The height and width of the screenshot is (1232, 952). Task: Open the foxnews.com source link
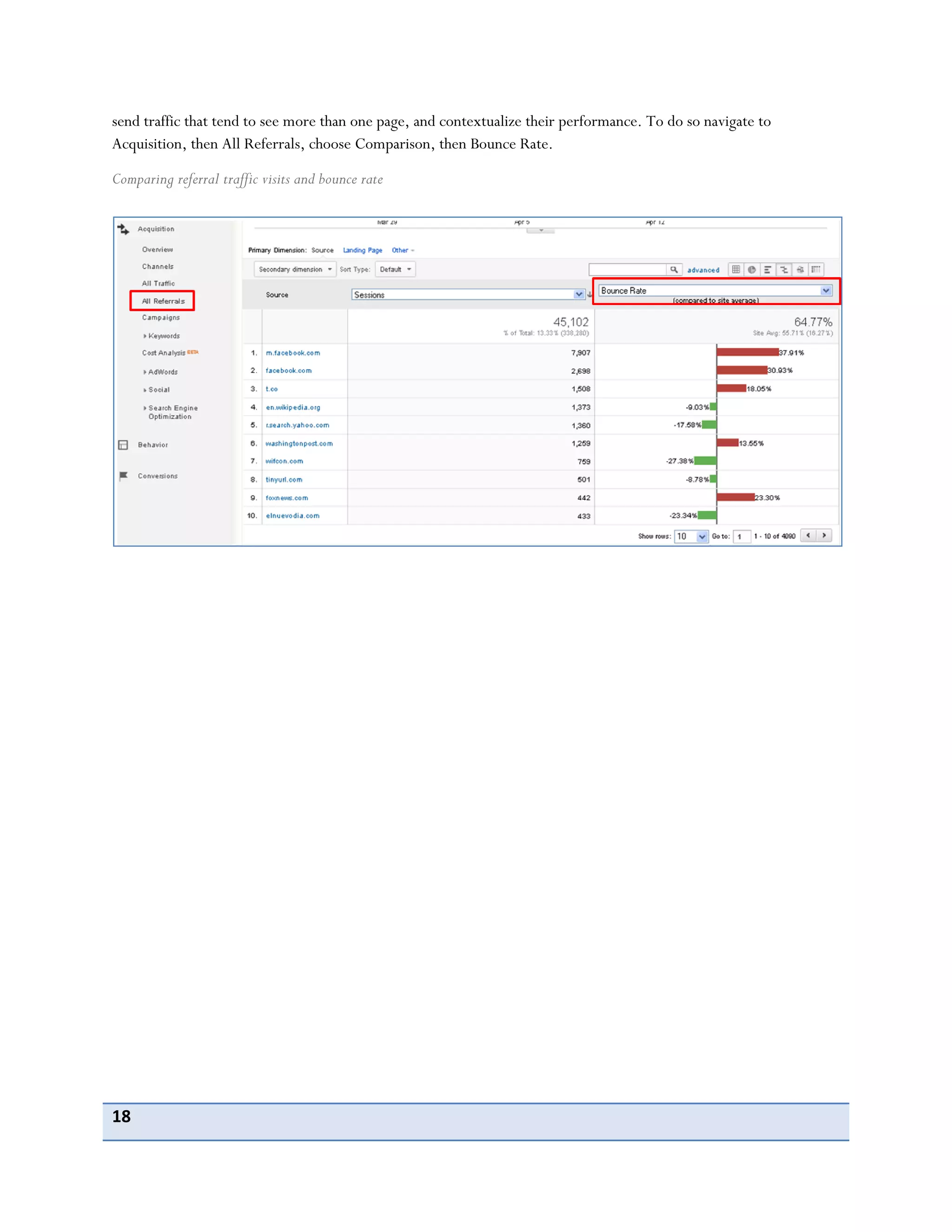pyautogui.click(x=287, y=498)
